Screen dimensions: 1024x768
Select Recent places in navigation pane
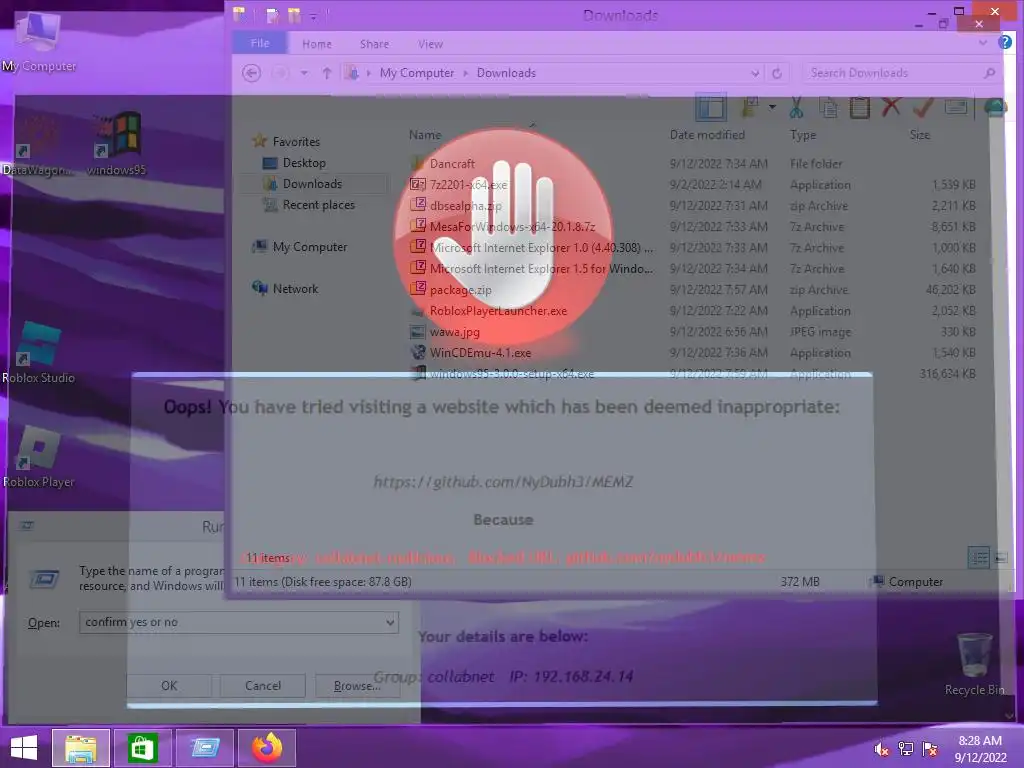point(318,204)
